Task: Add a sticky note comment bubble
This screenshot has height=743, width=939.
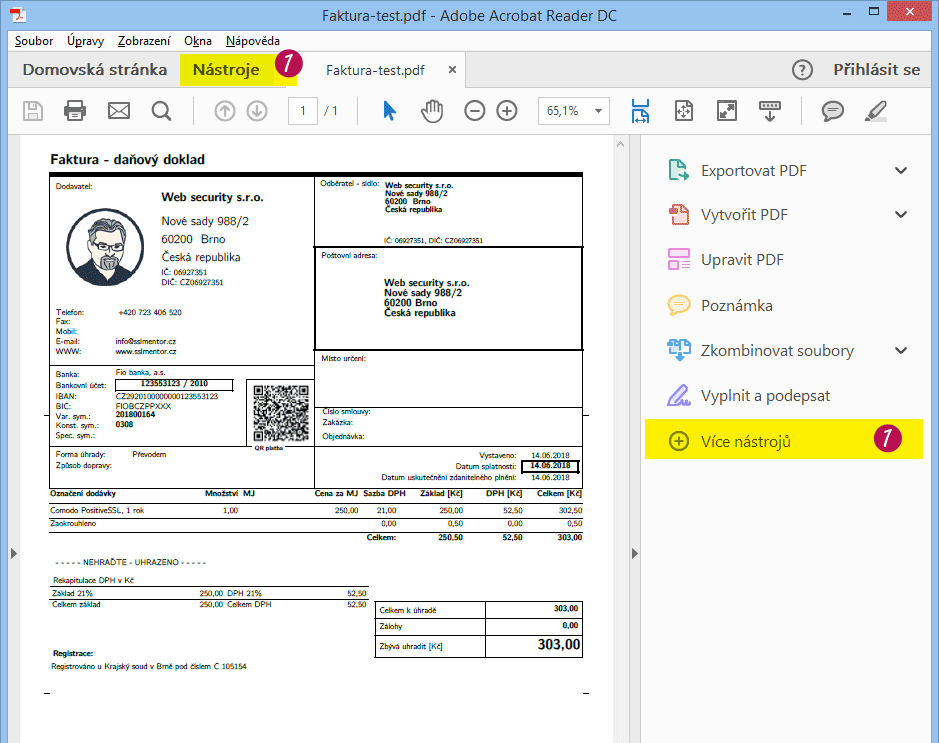Action: click(x=832, y=111)
